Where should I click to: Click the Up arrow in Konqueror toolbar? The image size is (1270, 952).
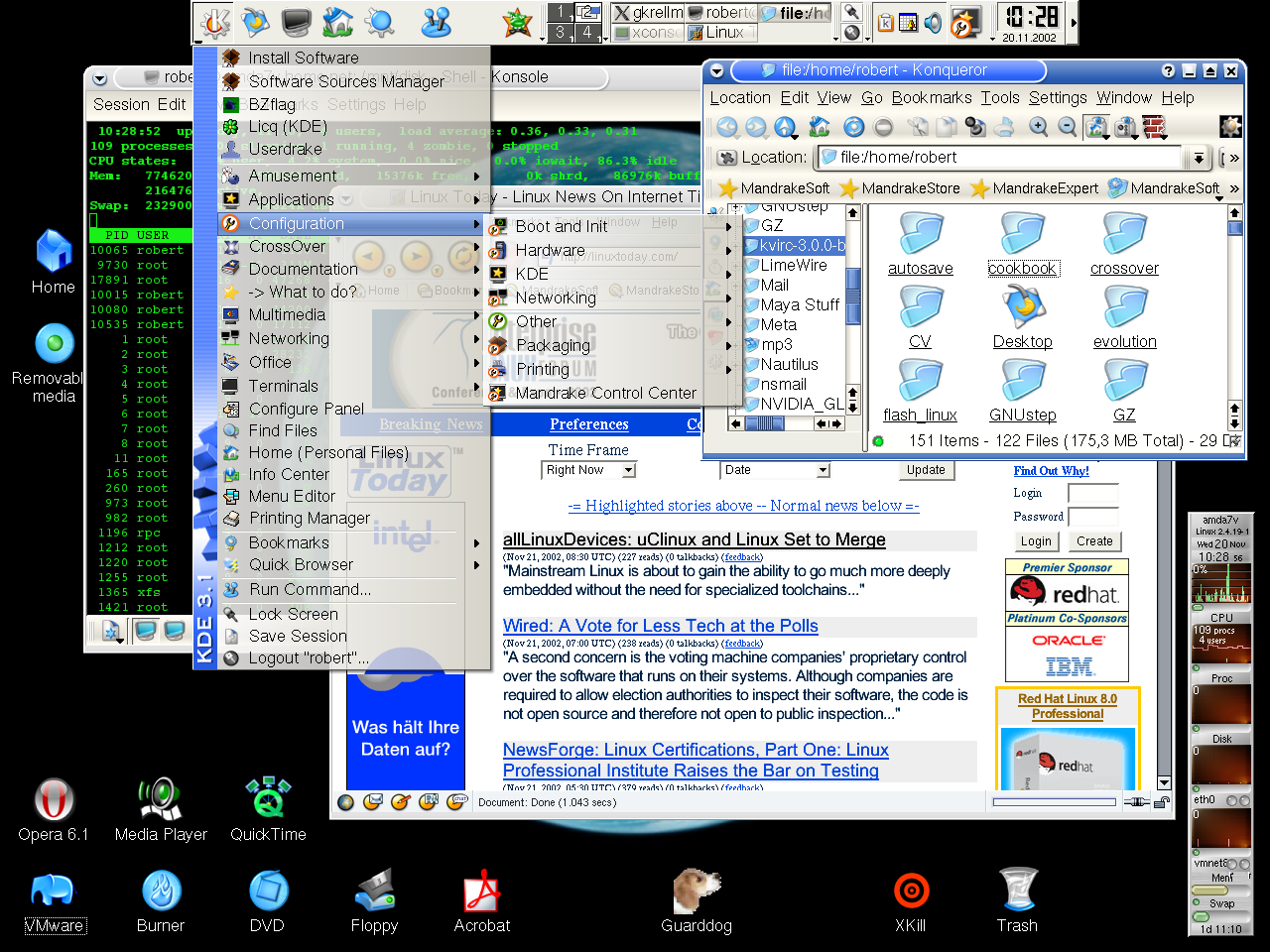pos(785,127)
